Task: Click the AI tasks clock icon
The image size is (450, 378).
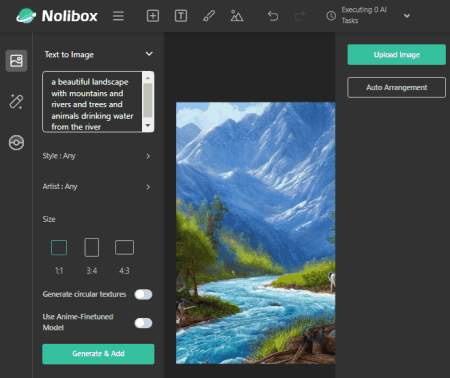Action: [x=331, y=16]
